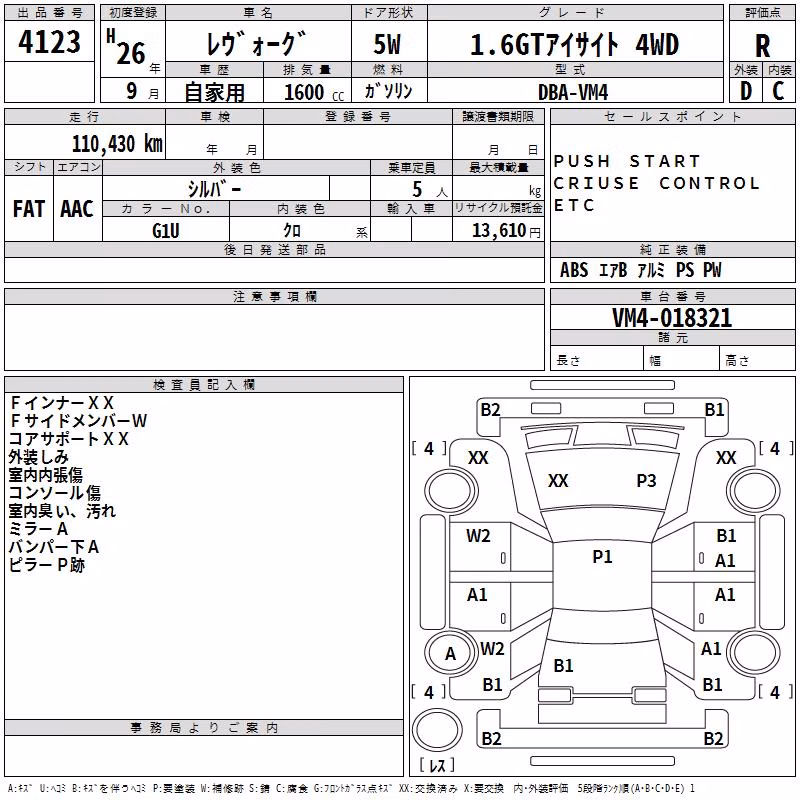Click the 後日発送部品 header
Viewport: 800px width, 800px height.
click(x=274, y=249)
